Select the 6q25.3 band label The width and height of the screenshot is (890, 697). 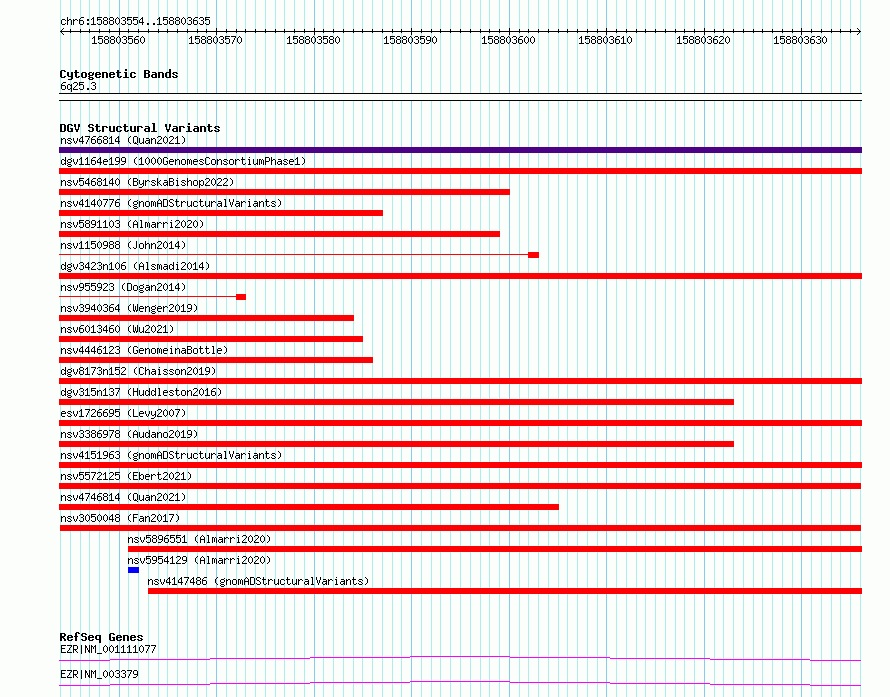click(x=78, y=86)
